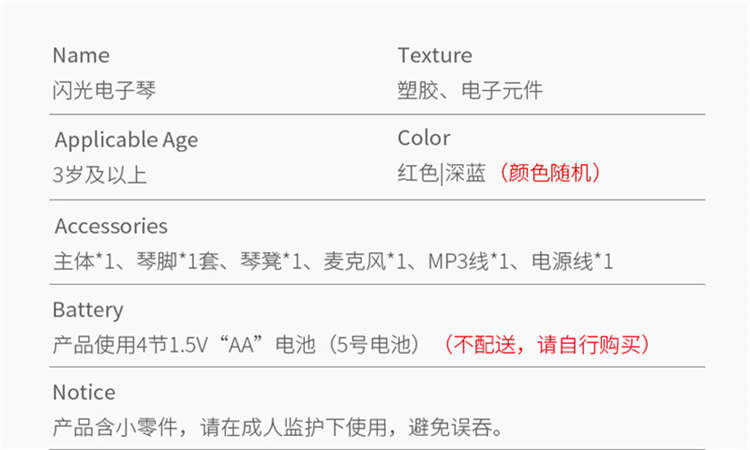Click the 红色 color option text

[417, 173]
